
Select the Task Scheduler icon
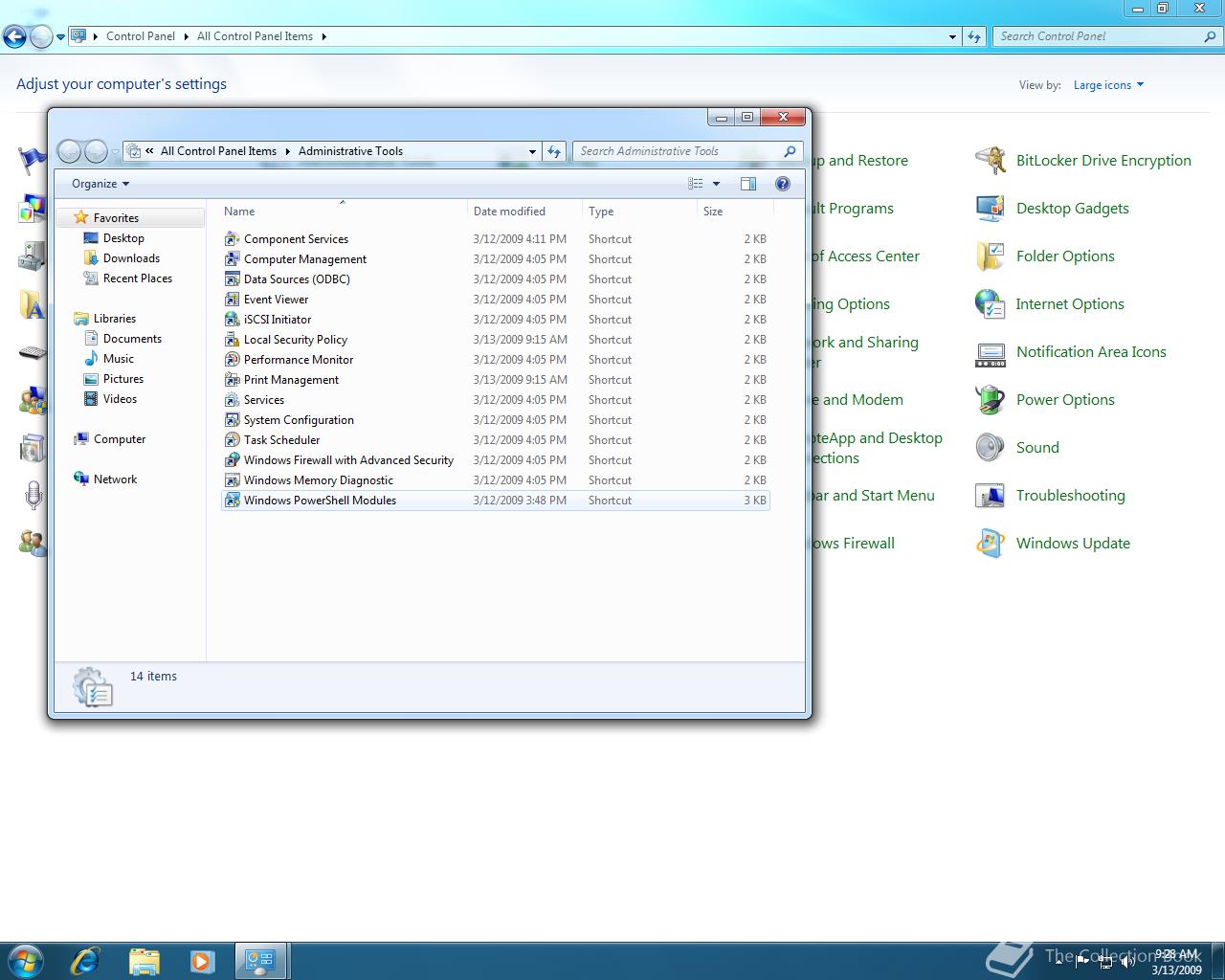tap(232, 440)
